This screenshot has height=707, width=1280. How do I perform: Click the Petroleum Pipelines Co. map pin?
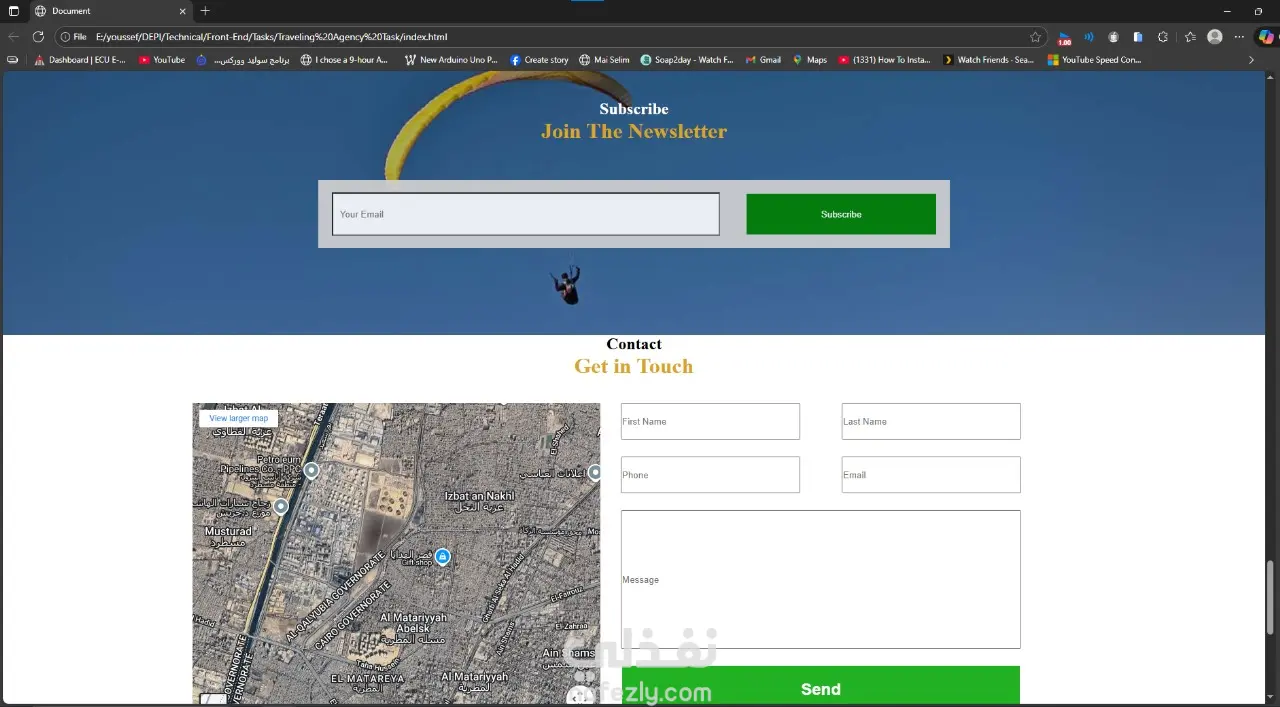(x=311, y=470)
